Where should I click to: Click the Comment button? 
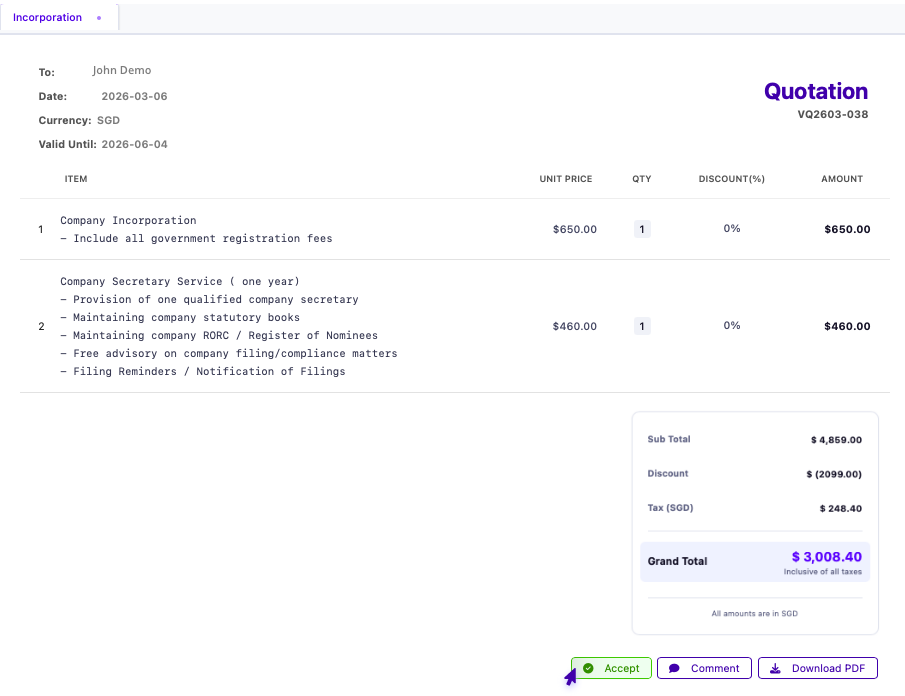click(704, 668)
